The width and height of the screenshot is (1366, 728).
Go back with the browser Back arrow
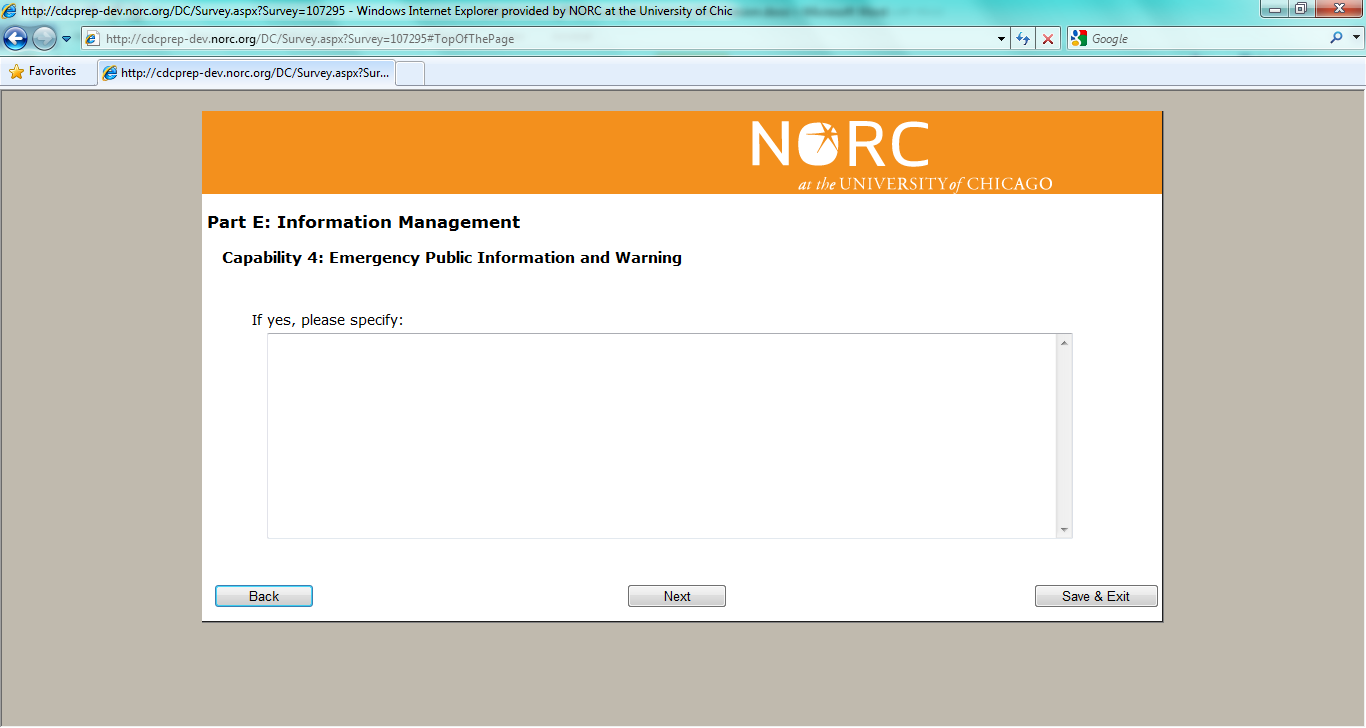pos(16,39)
